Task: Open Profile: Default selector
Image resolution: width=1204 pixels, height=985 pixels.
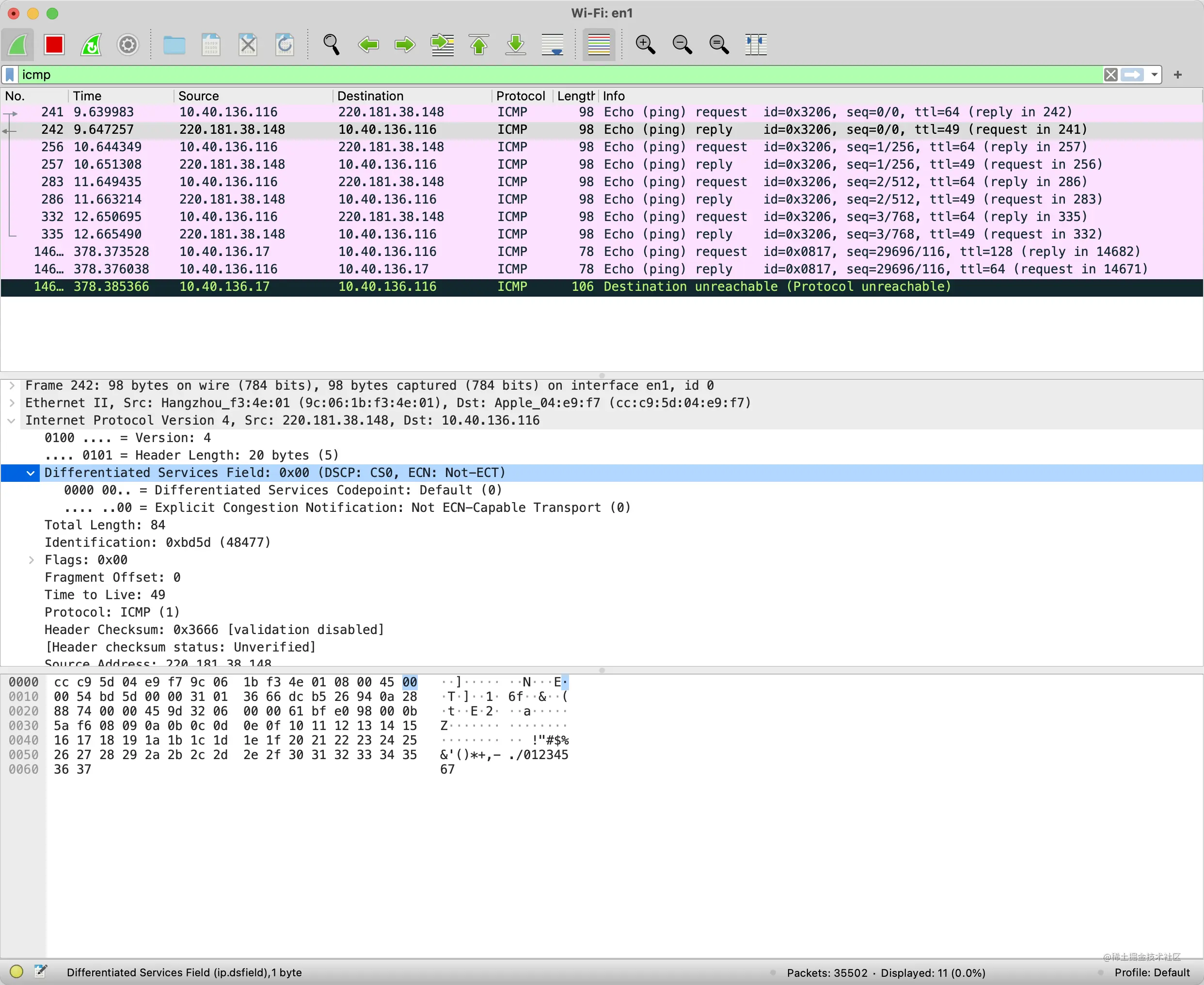Action: [x=1152, y=972]
